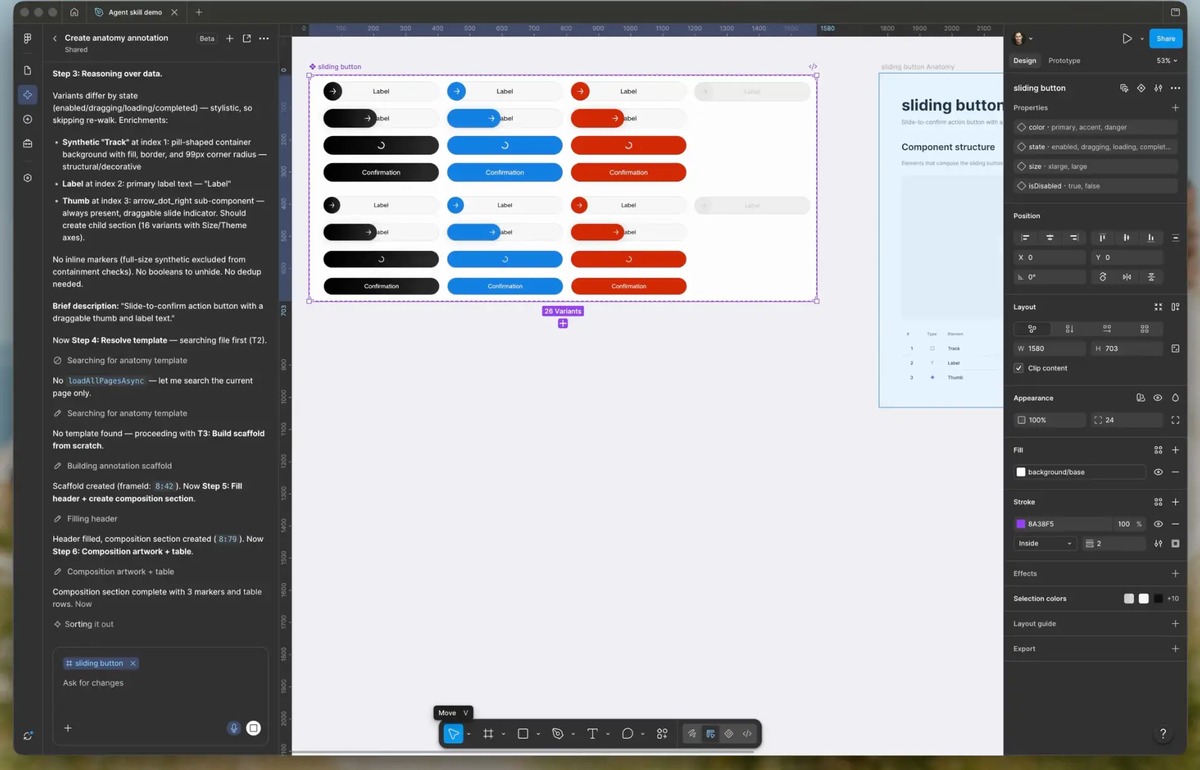Screen dimensions: 1200x770
Task: Open the Help question mark button
Action: coord(1163,734)
